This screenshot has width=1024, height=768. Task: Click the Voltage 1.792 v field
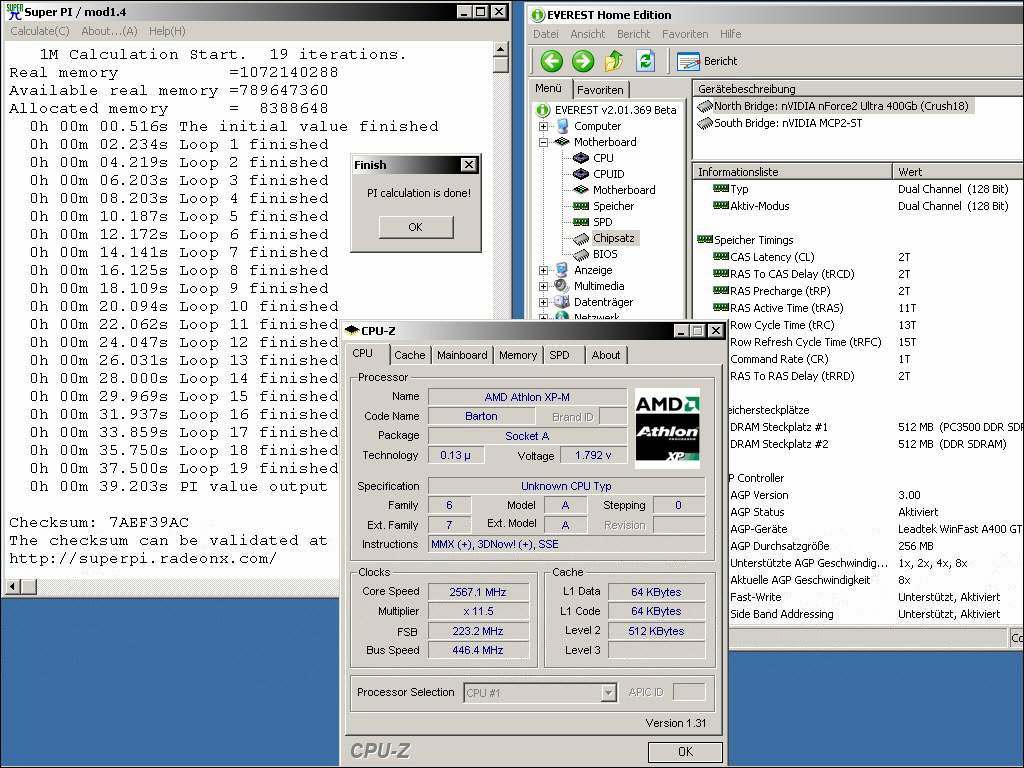[x=593, y=455]
